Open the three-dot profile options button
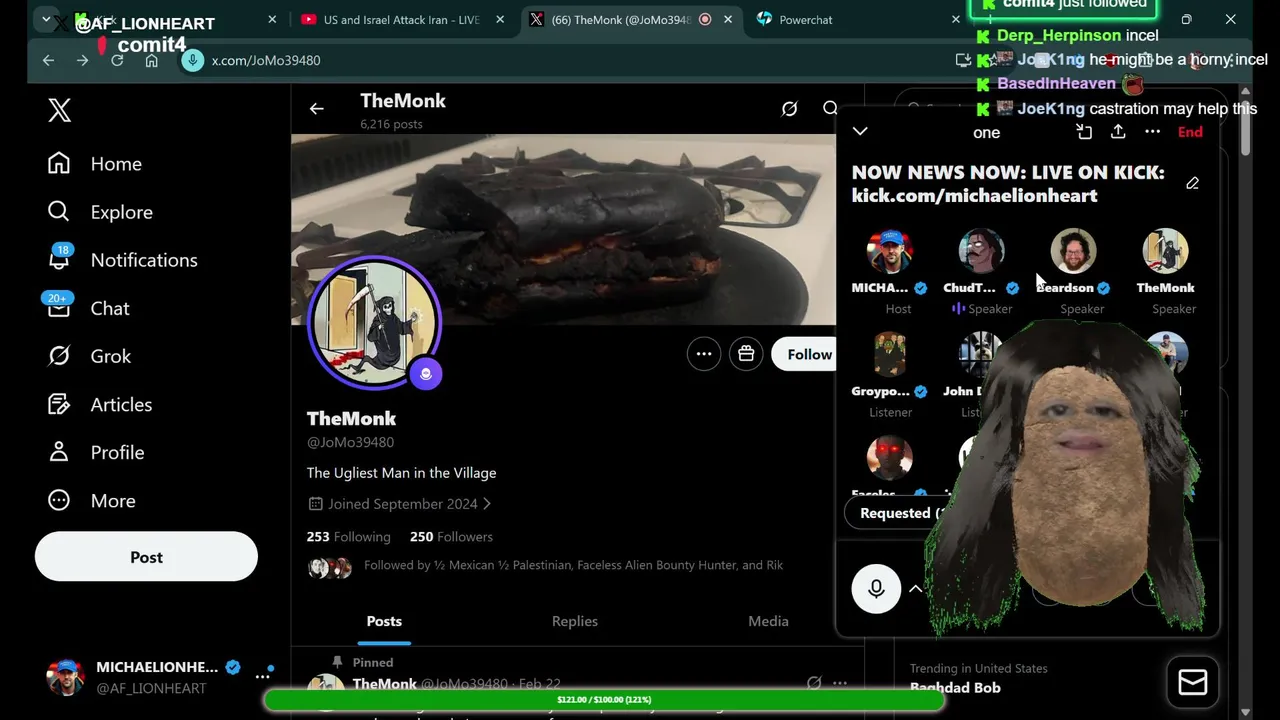This screenshot has height=720, width=1280. 704,354
